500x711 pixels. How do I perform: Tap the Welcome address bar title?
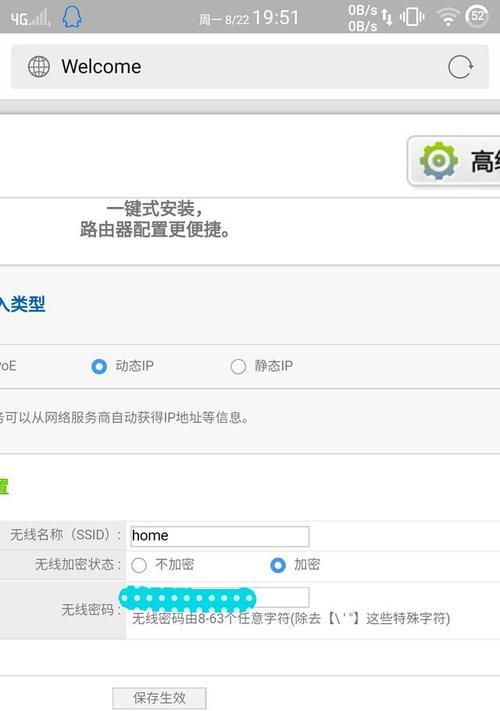tap(101, 67)
